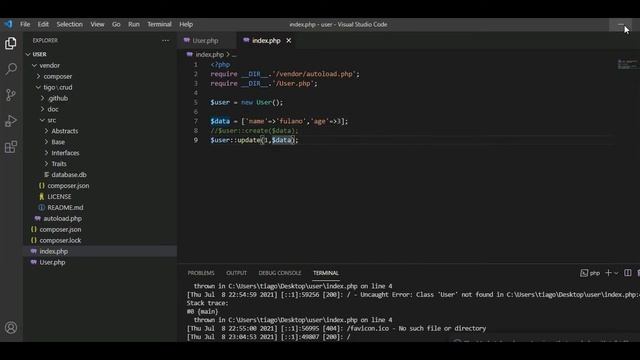
Task: Select the index.php editor tab
Action: (266, 40)
